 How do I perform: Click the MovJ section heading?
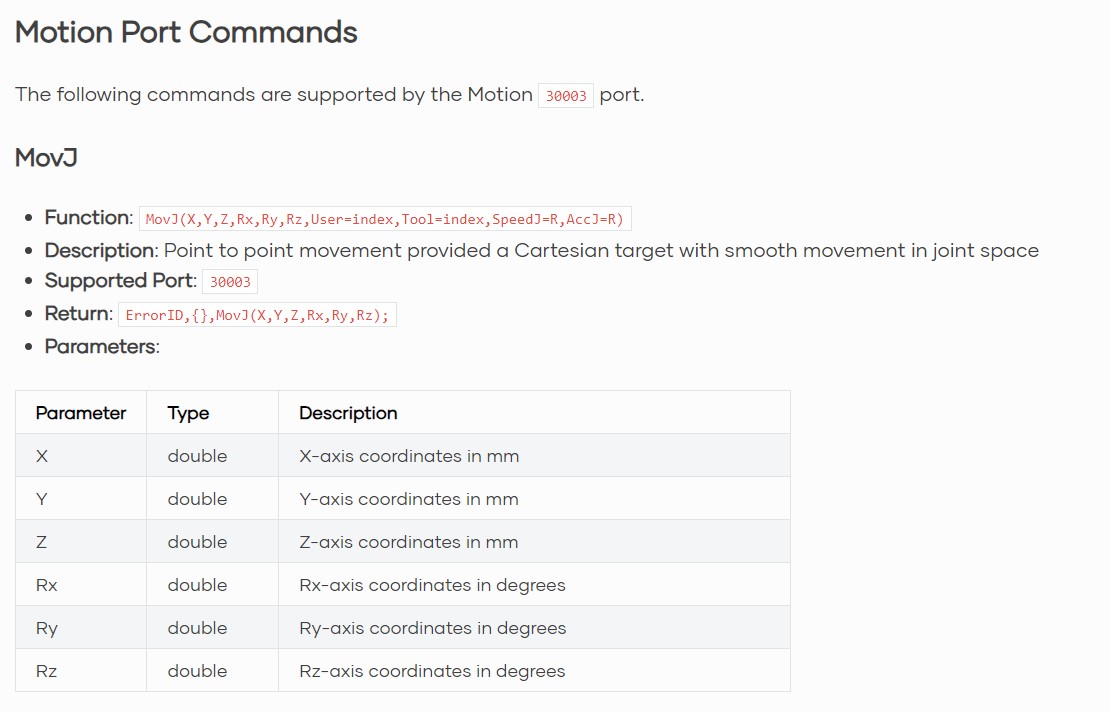(46, 157)
